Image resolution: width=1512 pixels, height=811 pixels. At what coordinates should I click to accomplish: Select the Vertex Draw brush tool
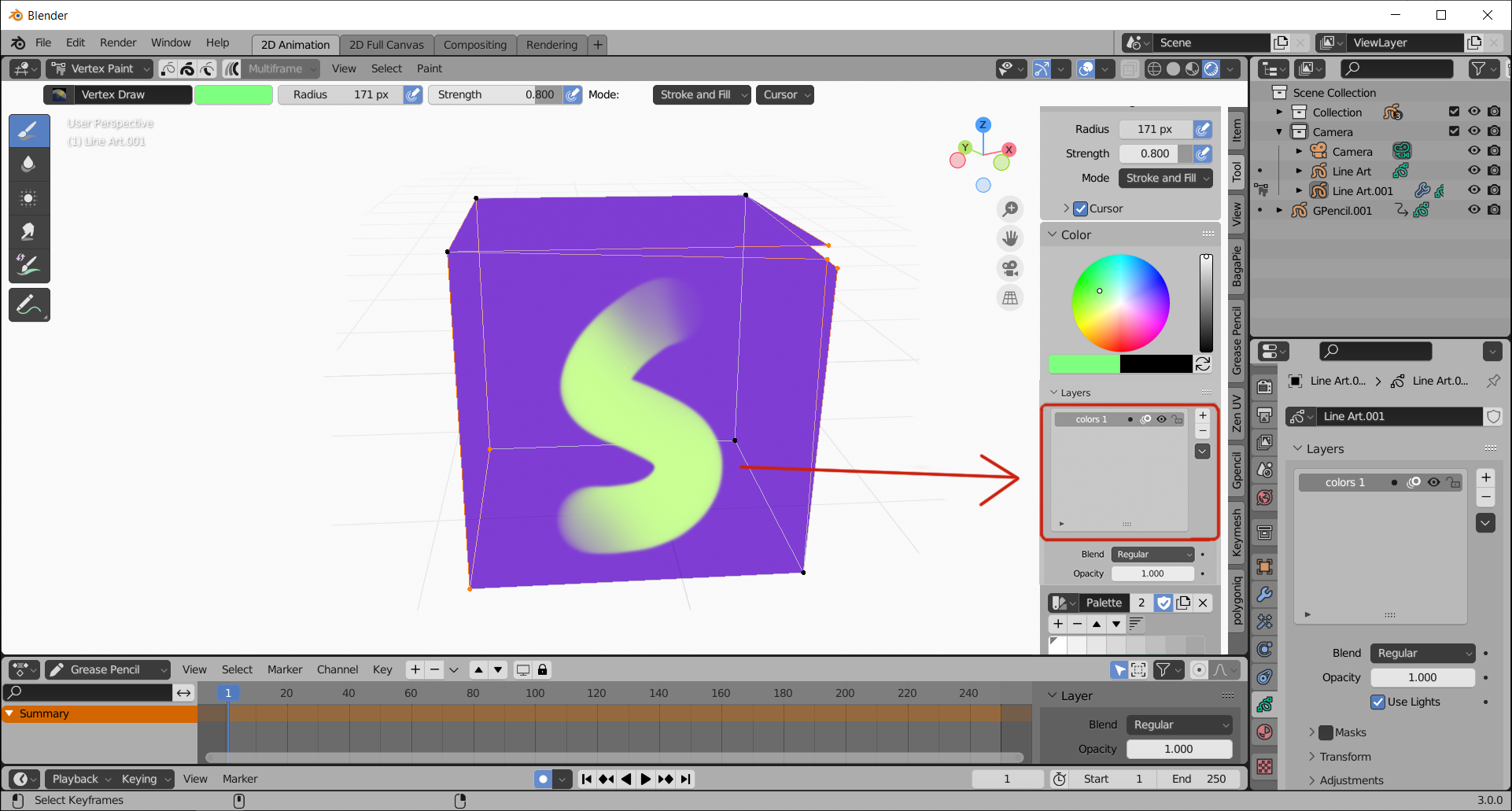point(29,131)
